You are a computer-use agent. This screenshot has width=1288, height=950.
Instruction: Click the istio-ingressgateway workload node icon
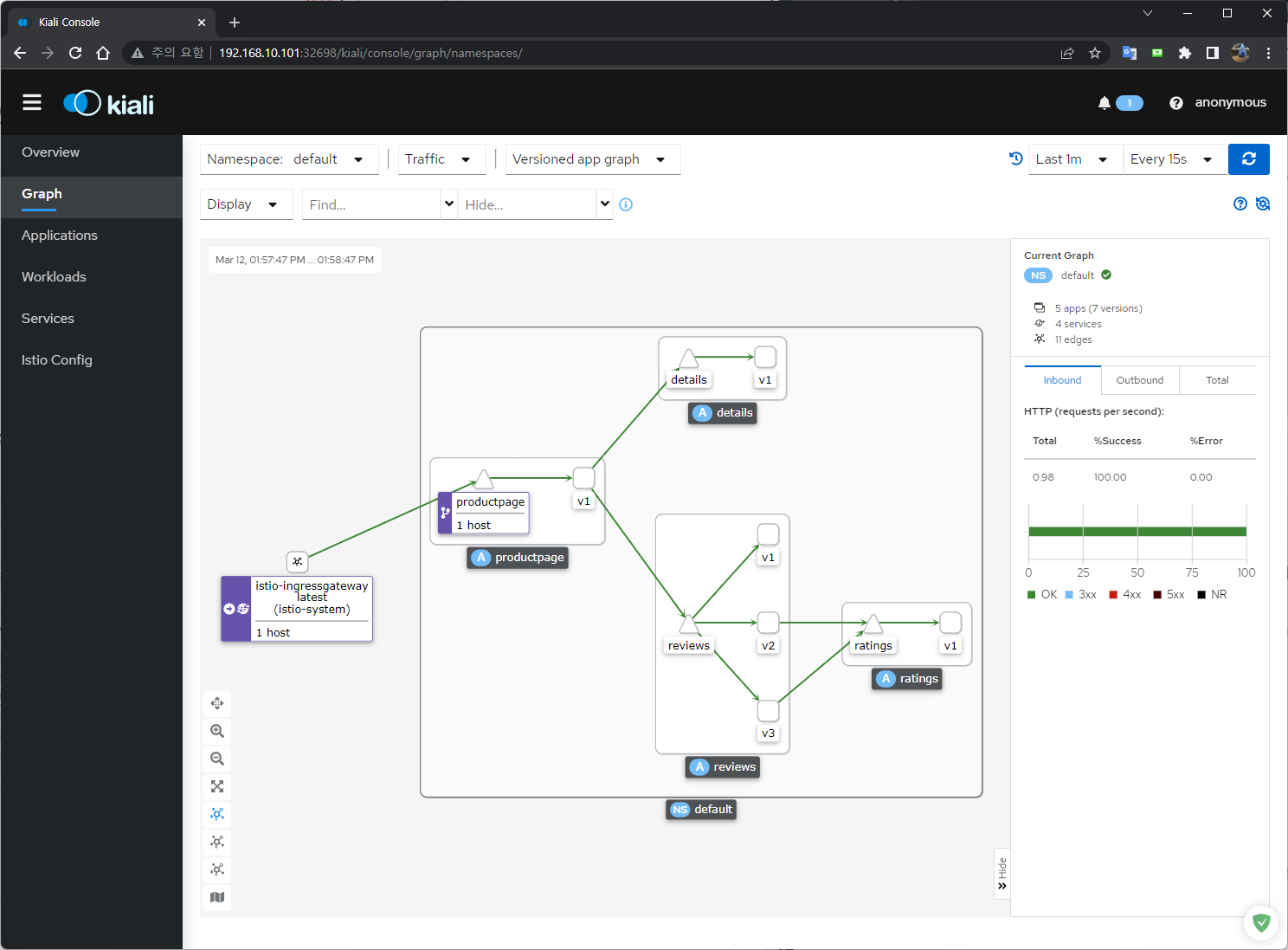point(297,561)
